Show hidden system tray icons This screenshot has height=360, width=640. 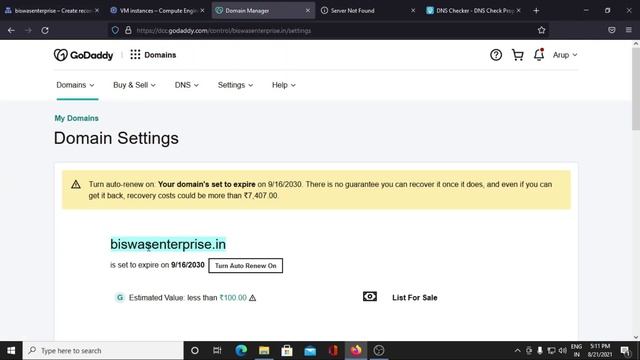pos(517,351)
